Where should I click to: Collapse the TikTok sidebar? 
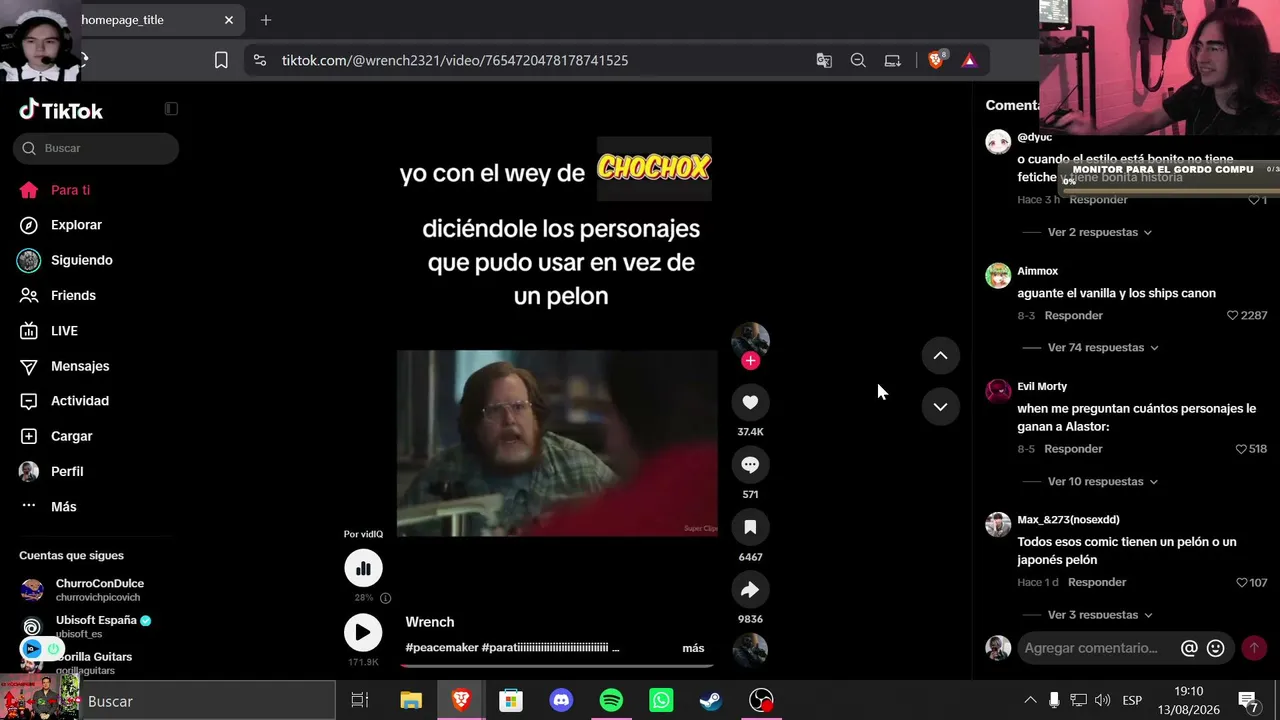(x=171, y=108)
